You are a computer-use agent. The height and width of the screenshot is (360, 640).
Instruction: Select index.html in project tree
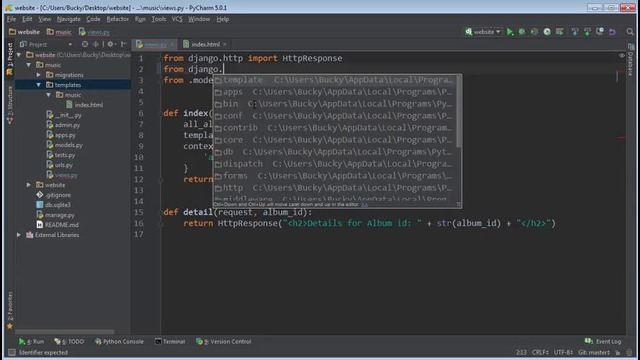click(84, 105)
